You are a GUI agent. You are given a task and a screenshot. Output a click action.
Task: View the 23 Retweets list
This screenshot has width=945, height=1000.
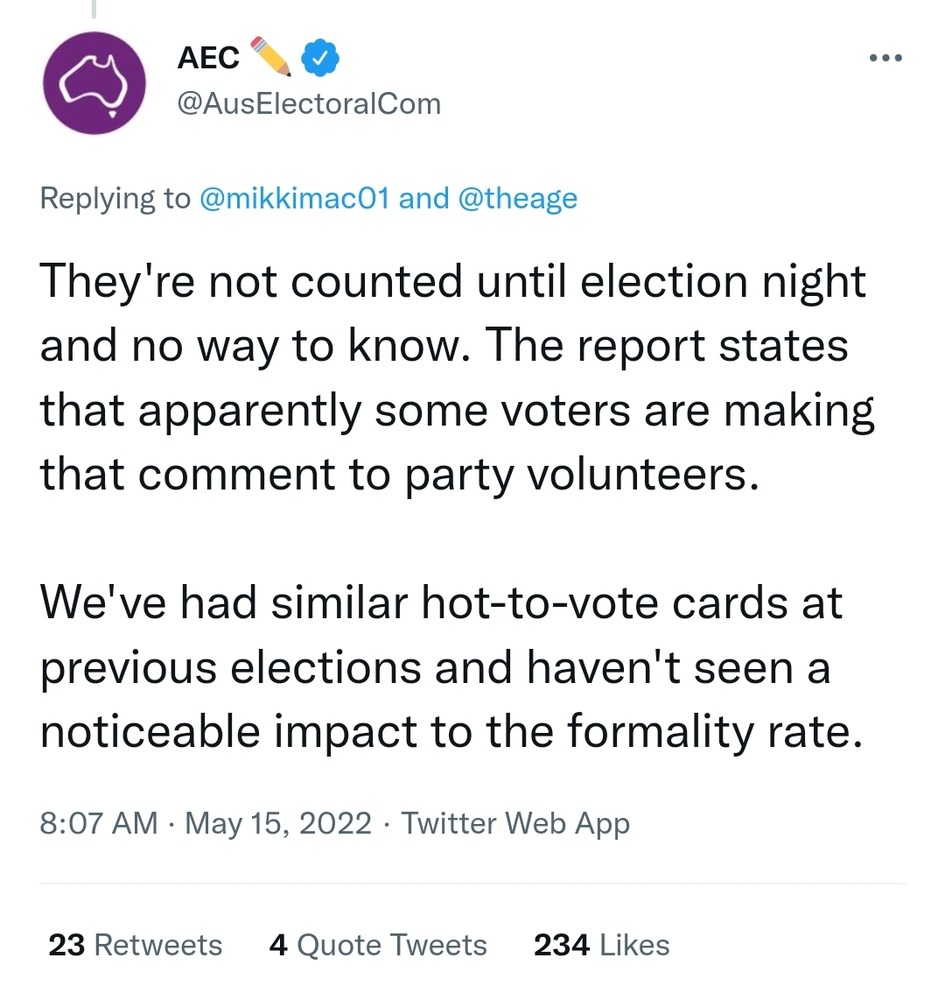pyautogui.click(x=135, y=945)
